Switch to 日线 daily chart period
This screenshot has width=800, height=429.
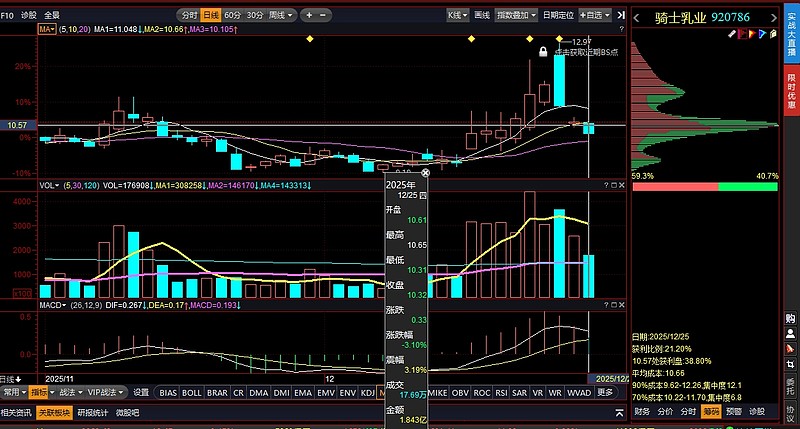coord(211,15)
